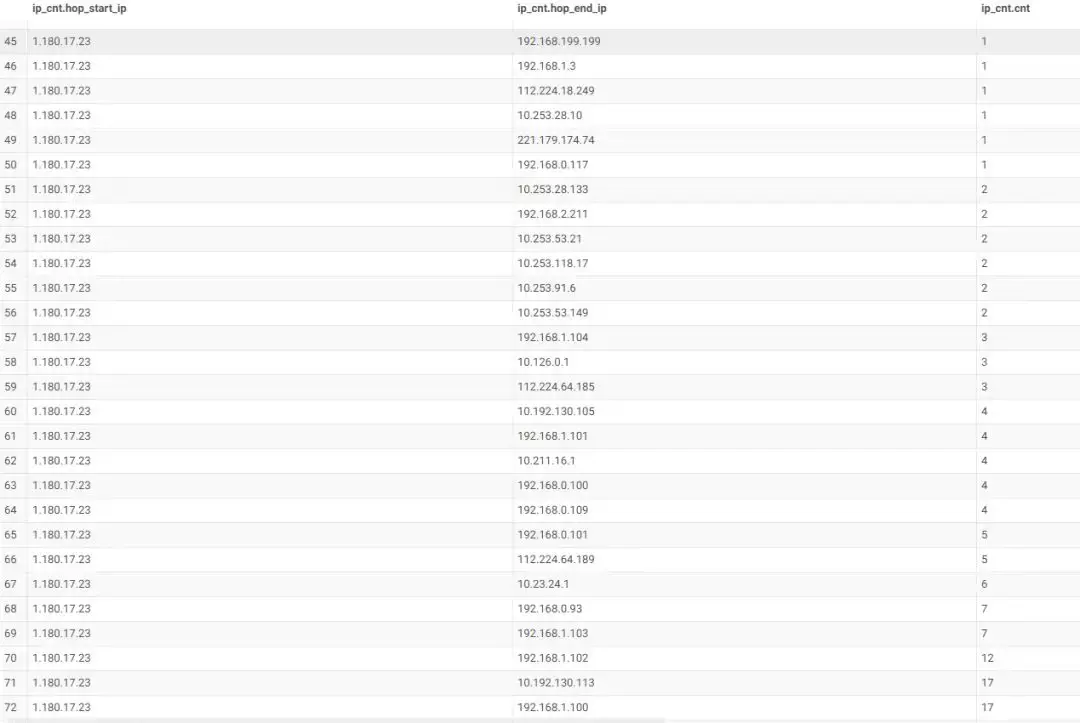The width and height of the screenshot is (1080, 723).
Task: Select the end IP cell 112.224.18.249
Action: click(556, 91)
